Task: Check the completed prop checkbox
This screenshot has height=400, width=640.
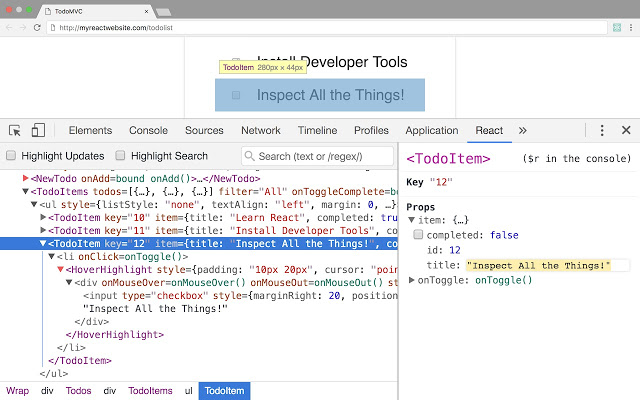Action: [x=418, y=234]
